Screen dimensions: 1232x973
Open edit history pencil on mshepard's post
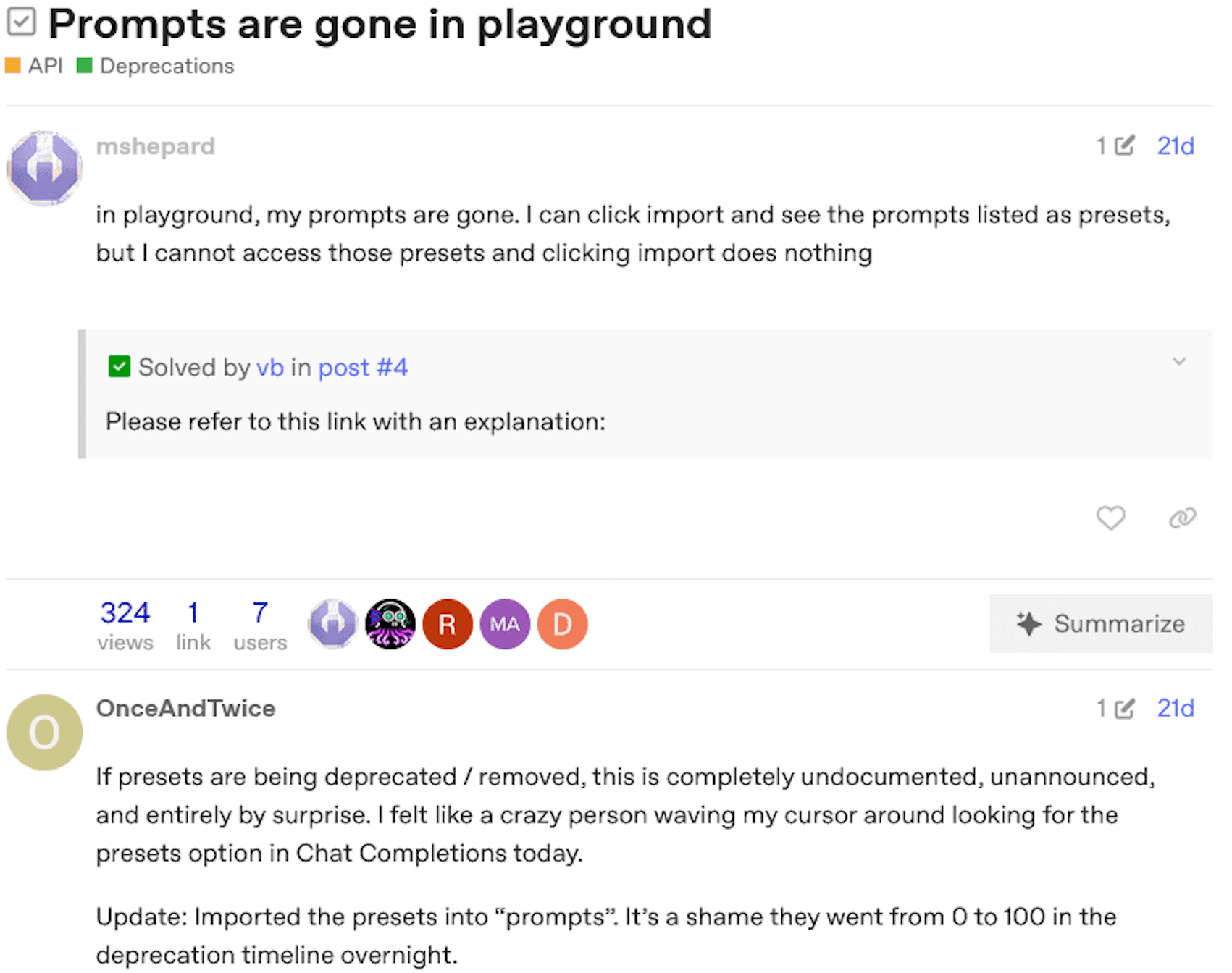(x=1124, y=146)
